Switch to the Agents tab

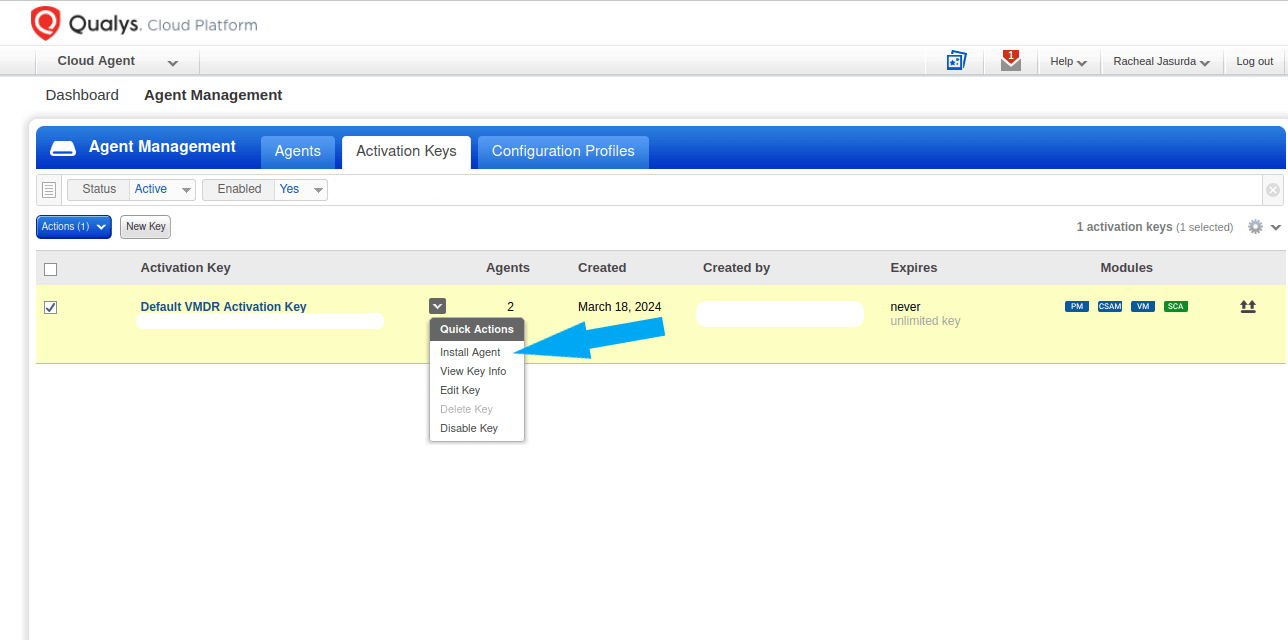click(298, 151)
